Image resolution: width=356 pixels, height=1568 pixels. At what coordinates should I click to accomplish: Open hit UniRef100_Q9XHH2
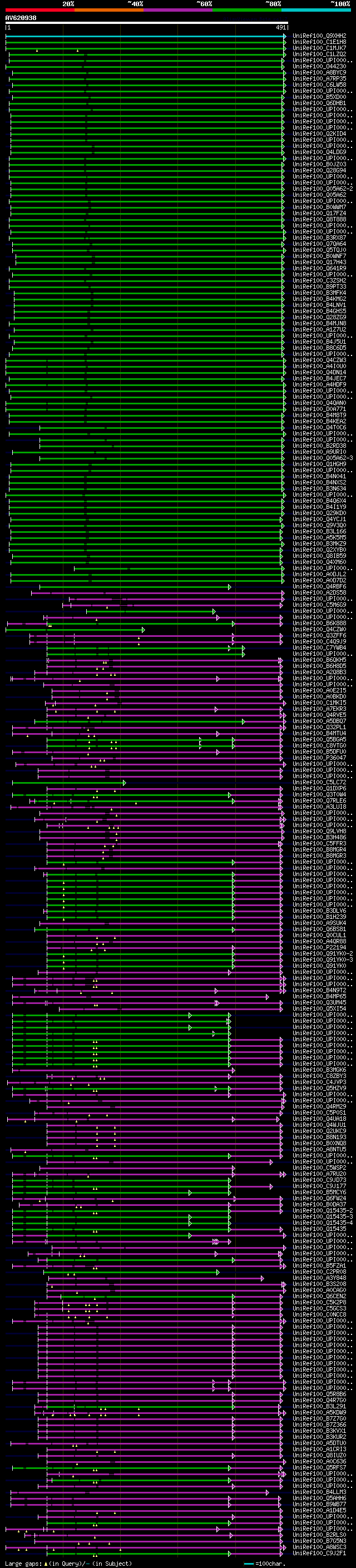point(319,36)
